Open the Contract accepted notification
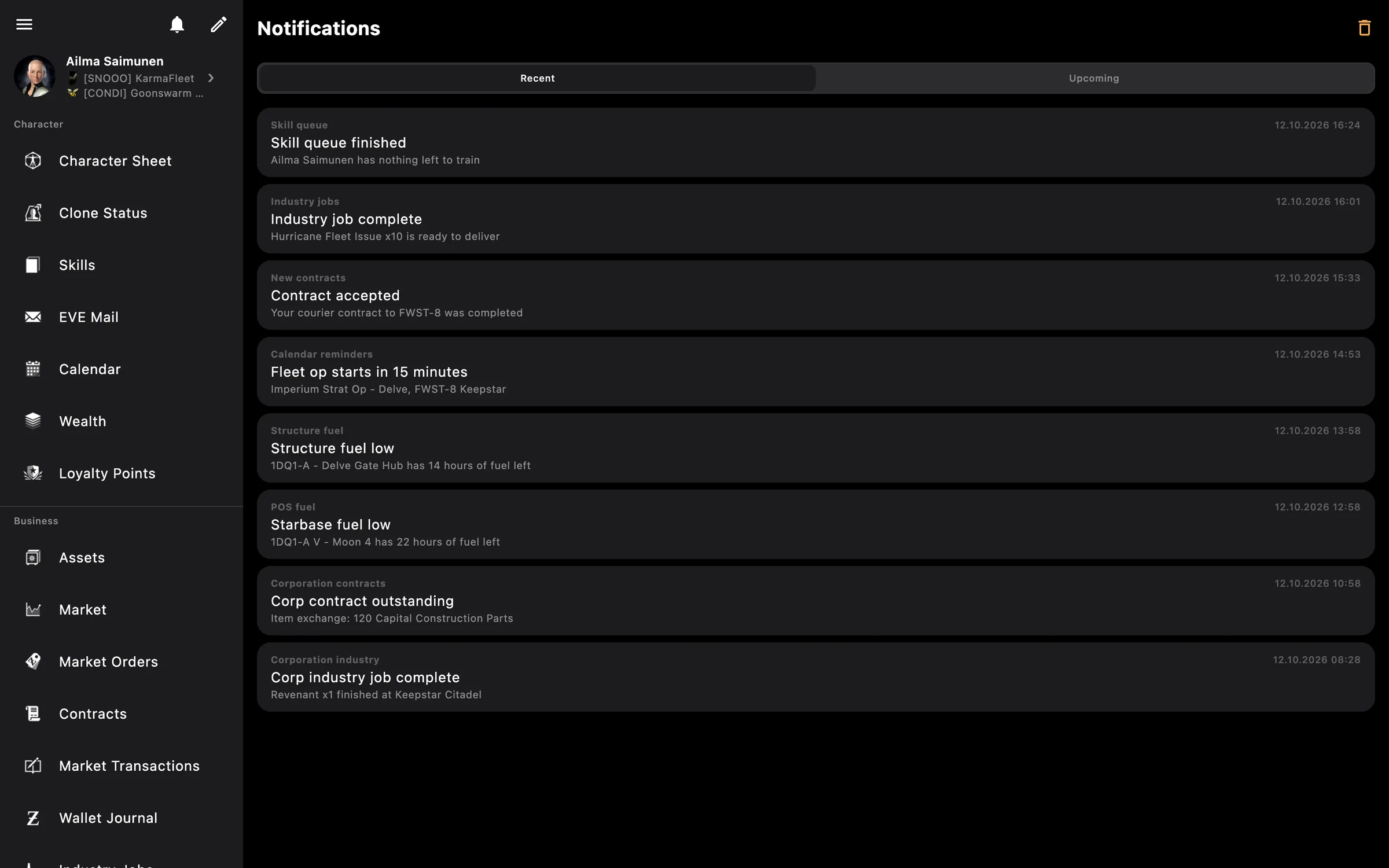This screenshot has height=868, width=1389. [815, 295]
